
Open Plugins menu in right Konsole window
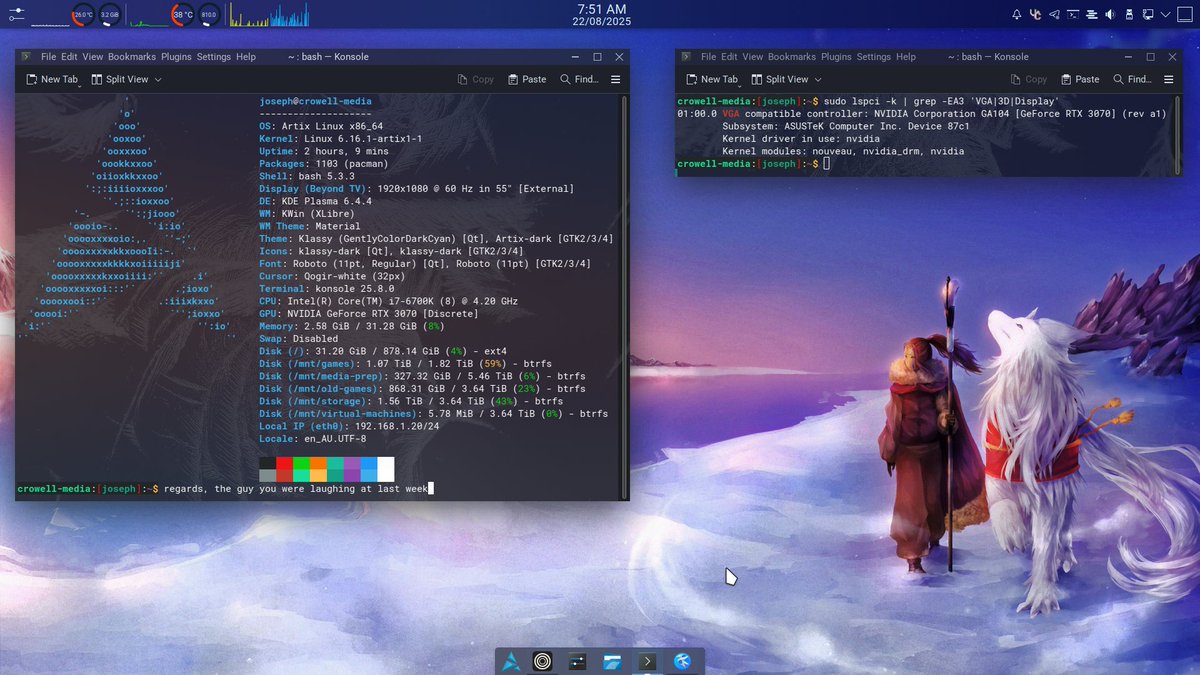pos(836,57)
